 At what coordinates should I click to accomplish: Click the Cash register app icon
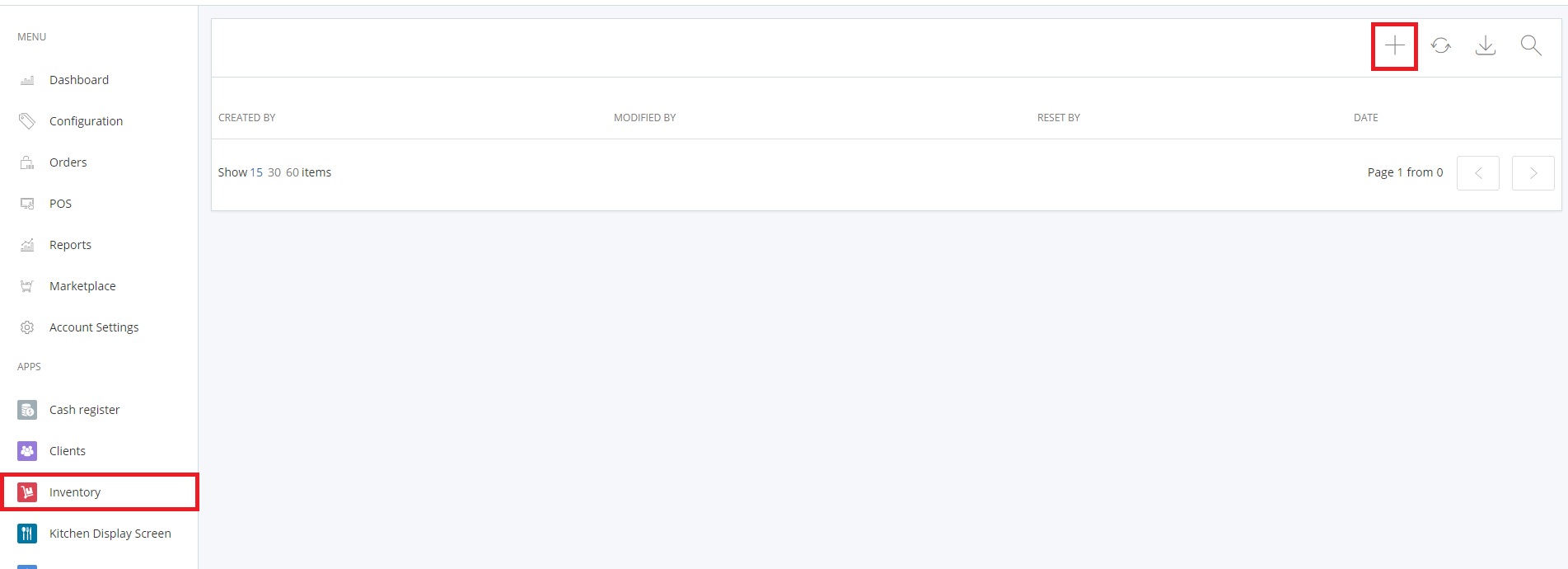click(x=27, y=410)
